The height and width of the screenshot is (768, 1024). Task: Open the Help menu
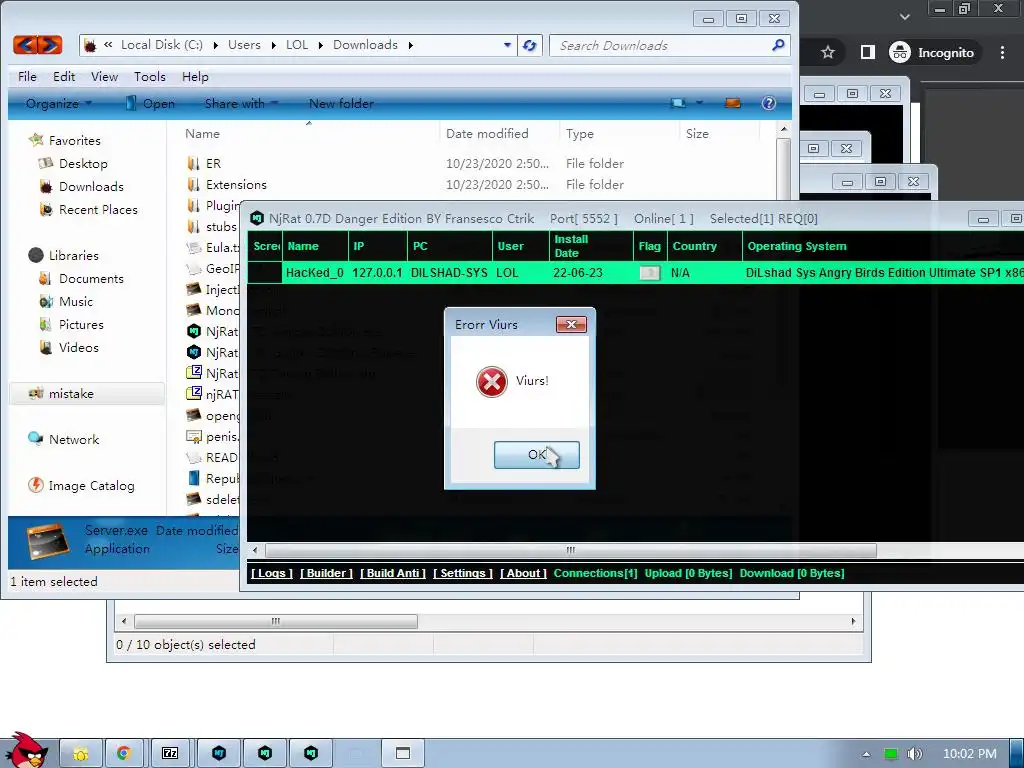pos(195,76)
